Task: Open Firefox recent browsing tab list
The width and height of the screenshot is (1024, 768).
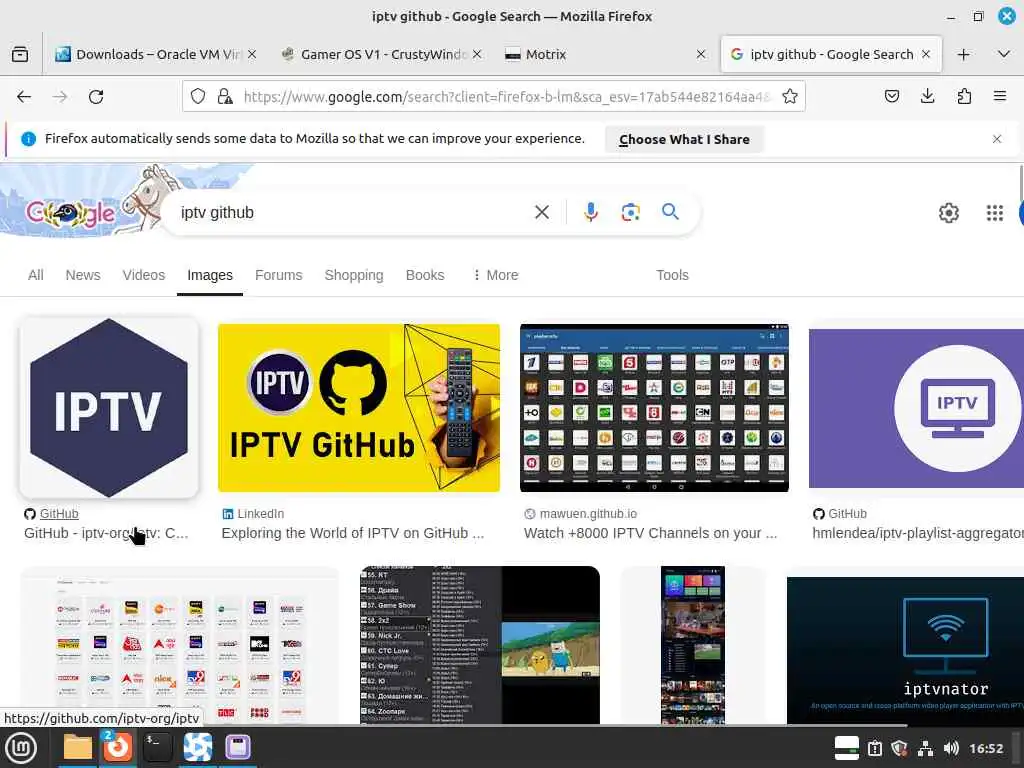Action: click(20, 54)
